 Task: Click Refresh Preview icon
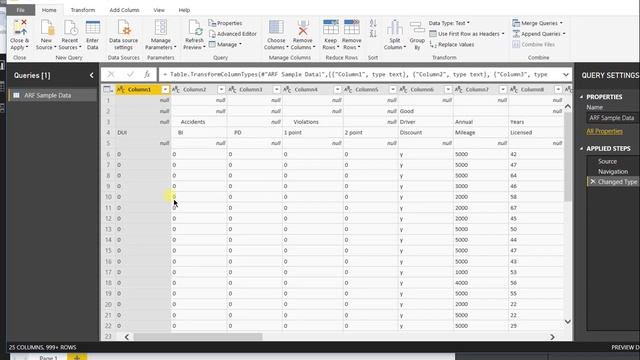[x=194, y=27]
